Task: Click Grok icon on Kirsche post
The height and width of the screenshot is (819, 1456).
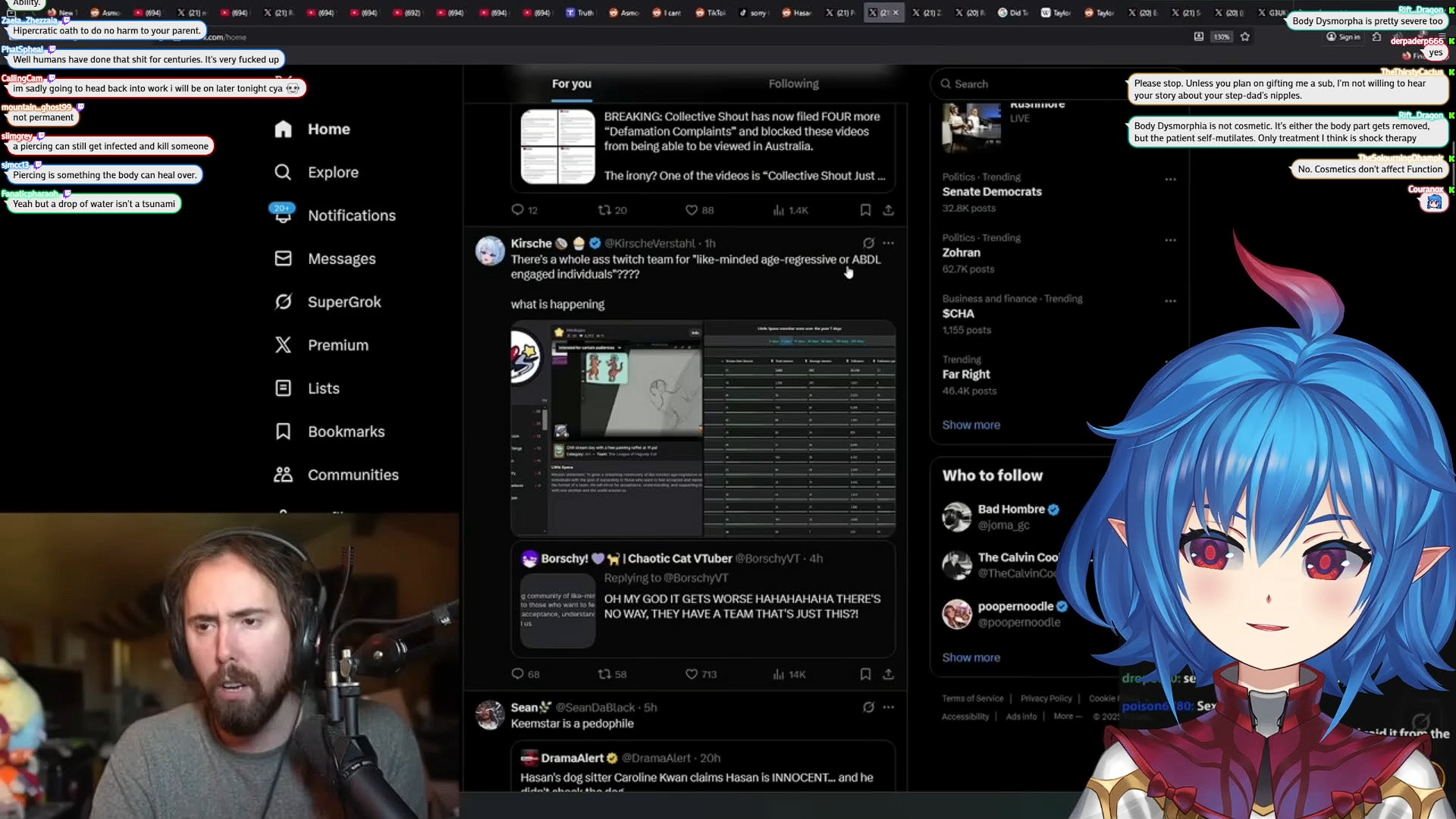Action: 868,243
